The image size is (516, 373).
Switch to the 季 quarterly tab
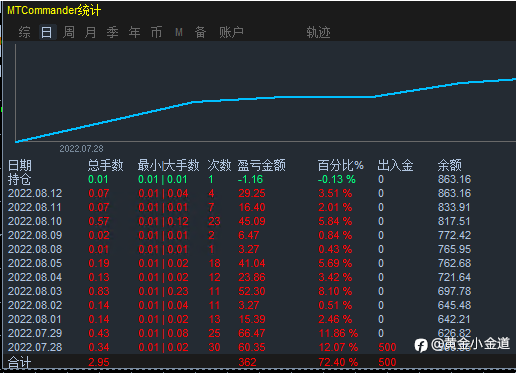point(113,32)
